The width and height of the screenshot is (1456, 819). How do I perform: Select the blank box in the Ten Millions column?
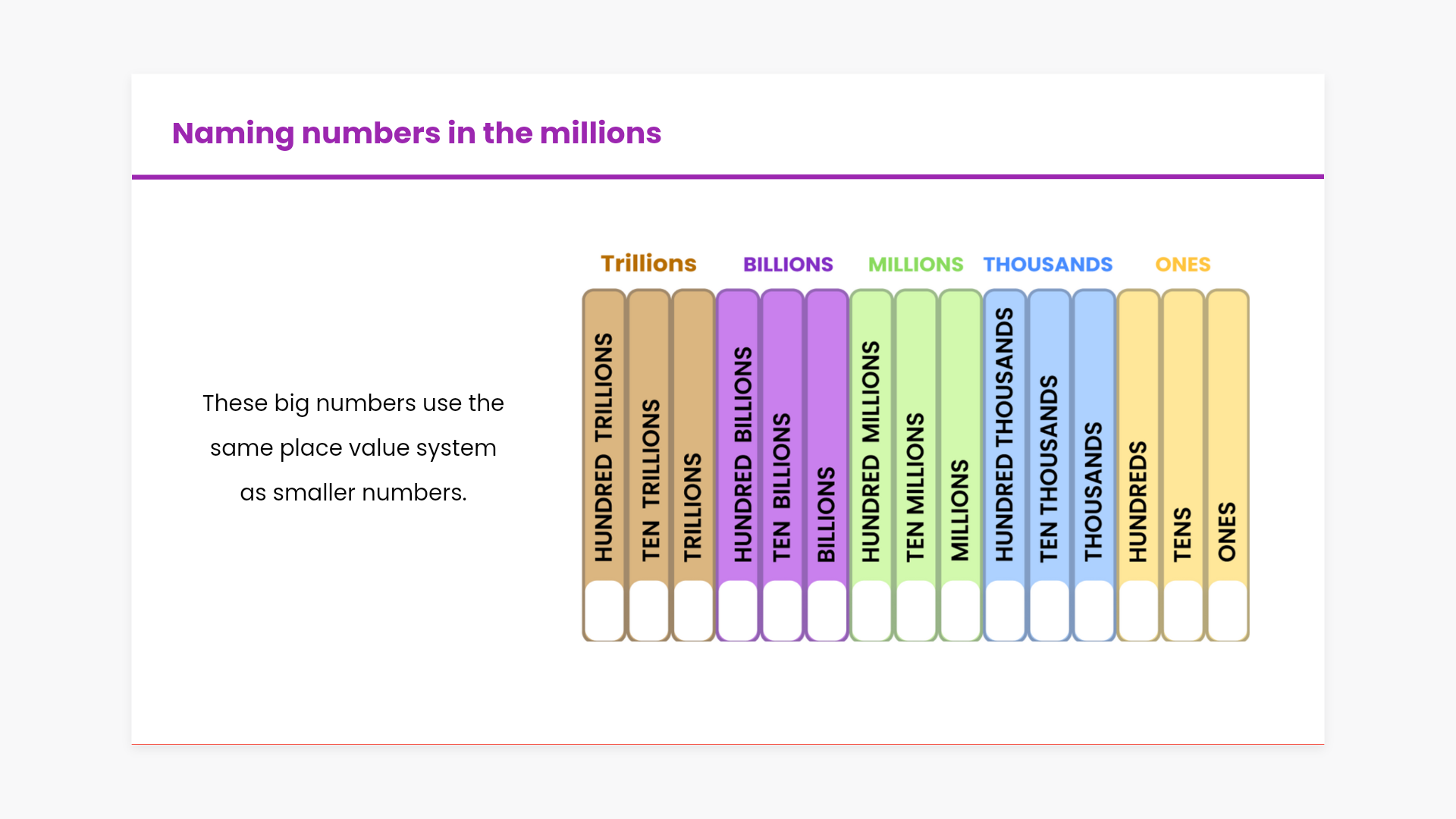click(x=916, y=610)
